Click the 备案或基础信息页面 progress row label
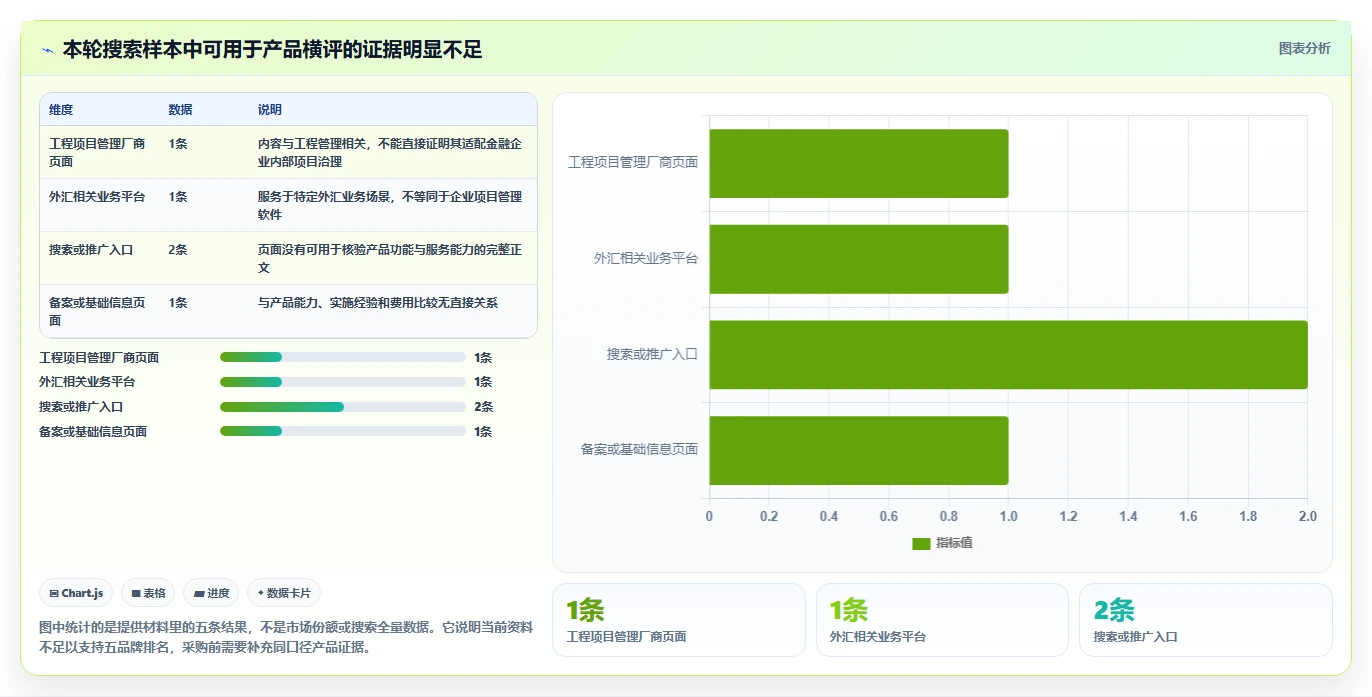Viewport: 1372px width, 697px height. tap(93, 432)
